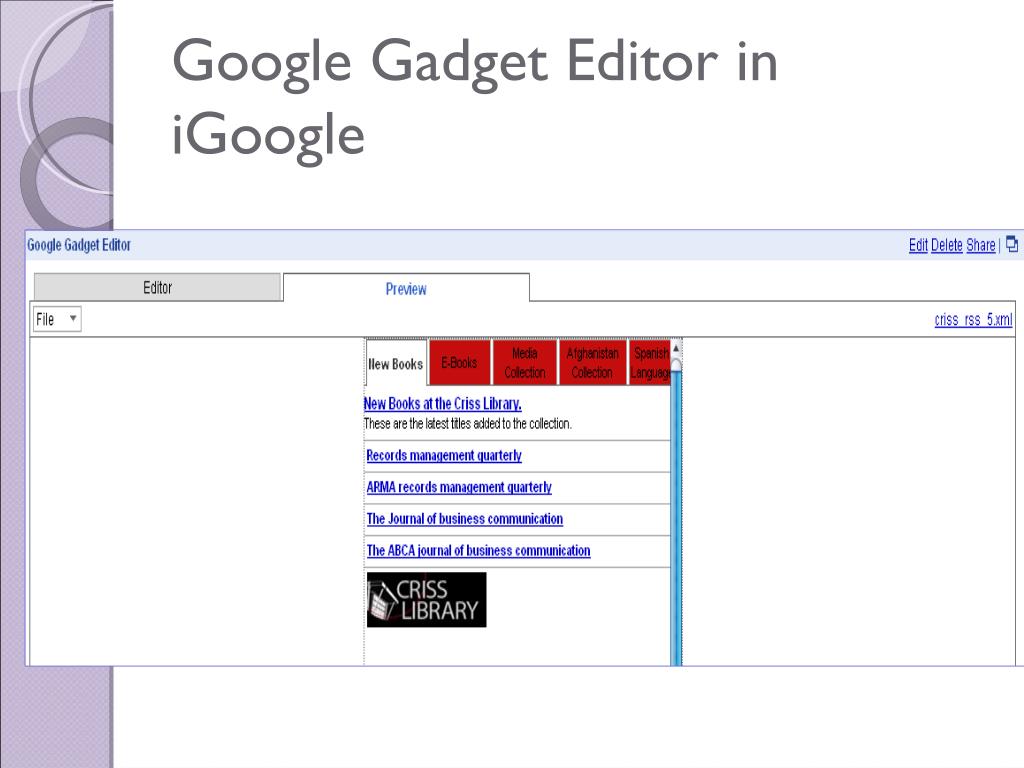Open the Media Collection tab
Image resolution: width=1024 pixels, height=768 pixels.
click(x=524, y=362)
